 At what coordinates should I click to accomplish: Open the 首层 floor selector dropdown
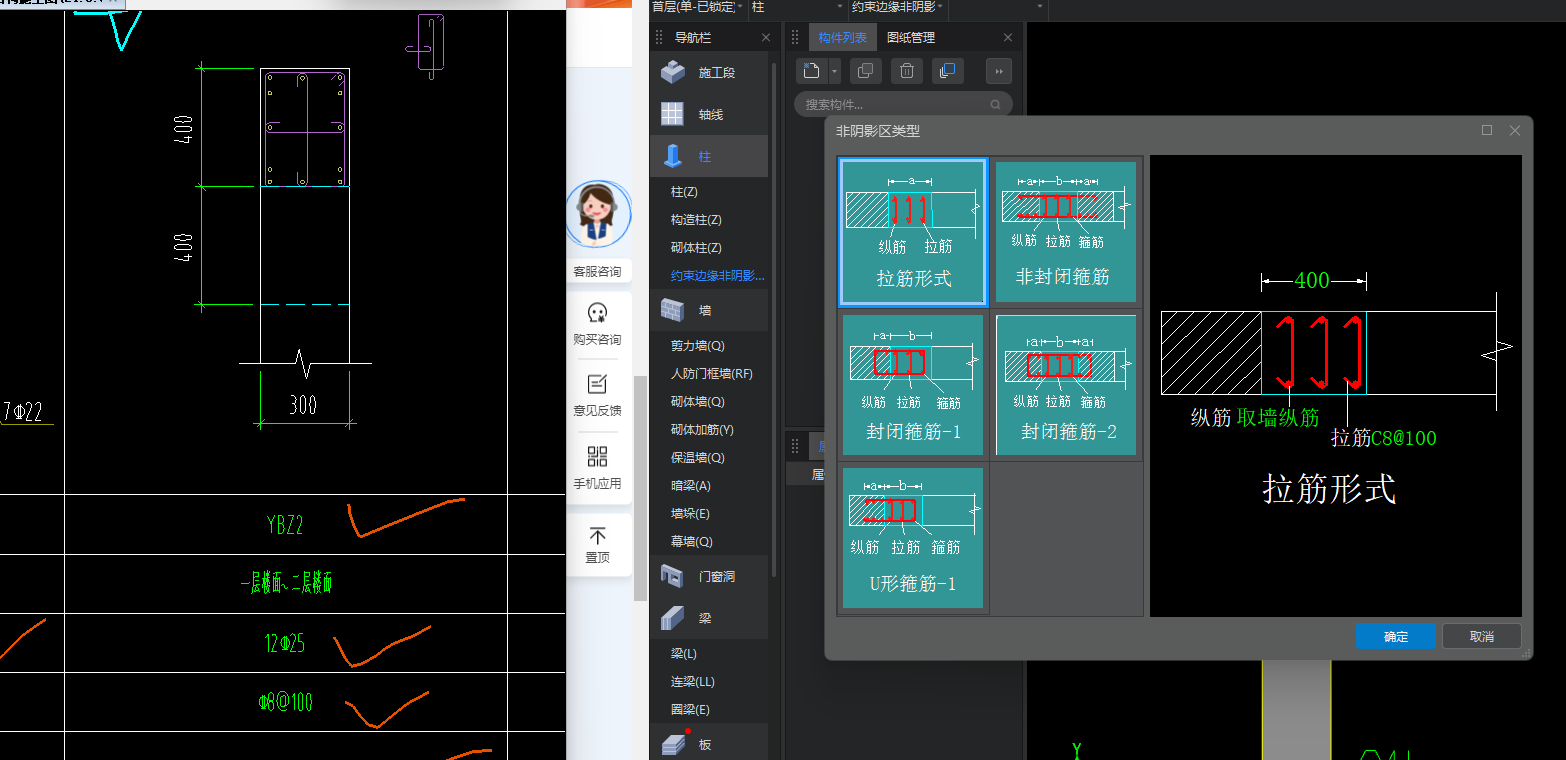pos(698,7)
